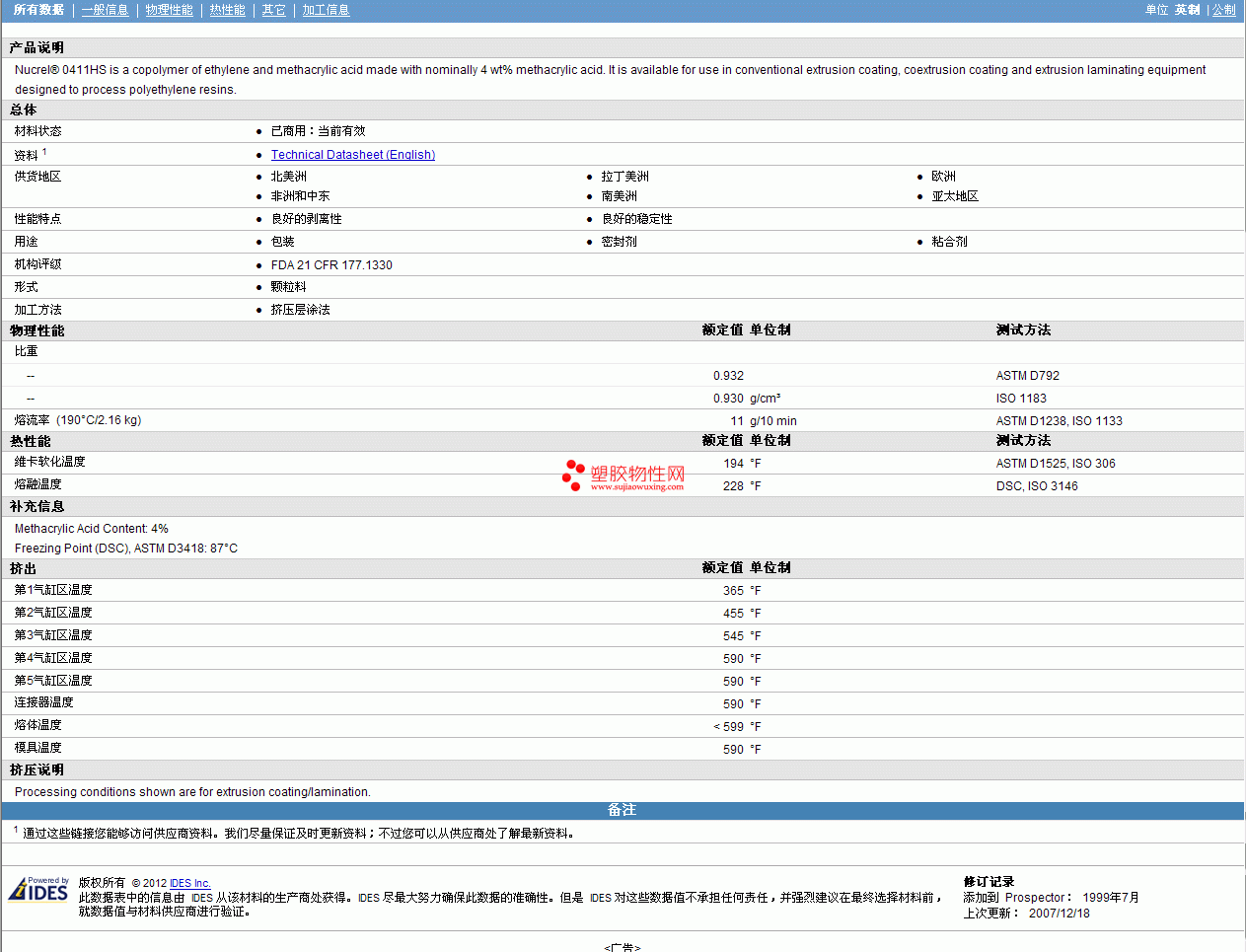The width and height of the screenshot is (1246, 952).
Task: Switch to the 一般信息 tab
Action: (106, 10)
